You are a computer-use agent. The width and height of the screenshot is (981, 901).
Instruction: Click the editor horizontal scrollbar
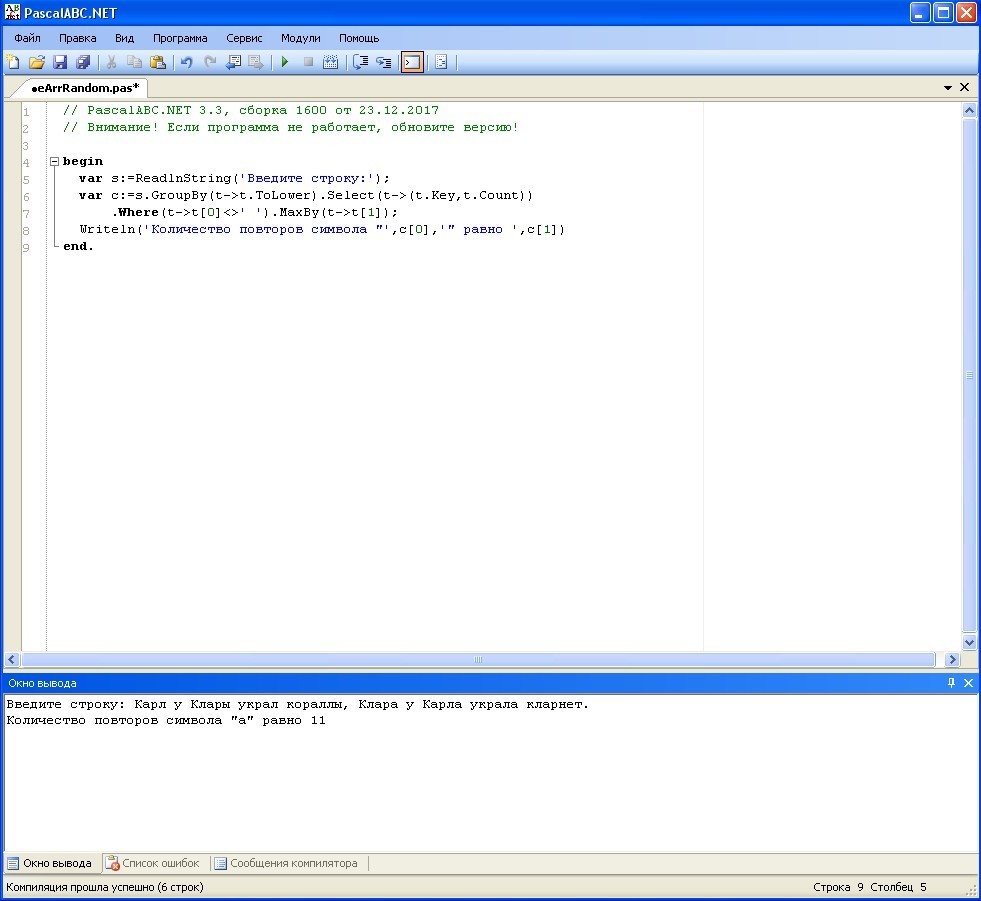478,660
